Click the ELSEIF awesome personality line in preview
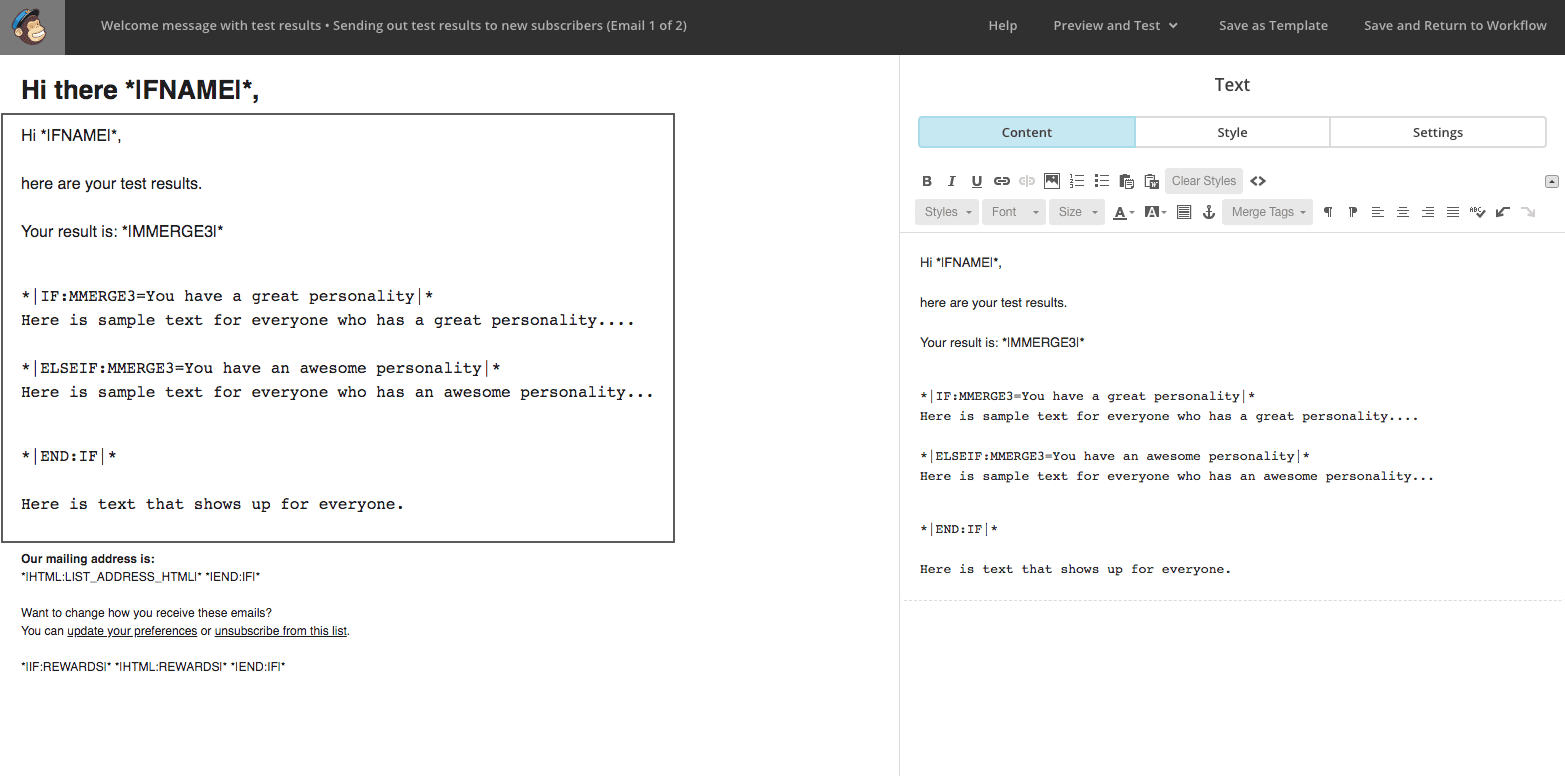The width and height of the screenshot is (1565, 776). pyautogui.click(x=261, y=368)
